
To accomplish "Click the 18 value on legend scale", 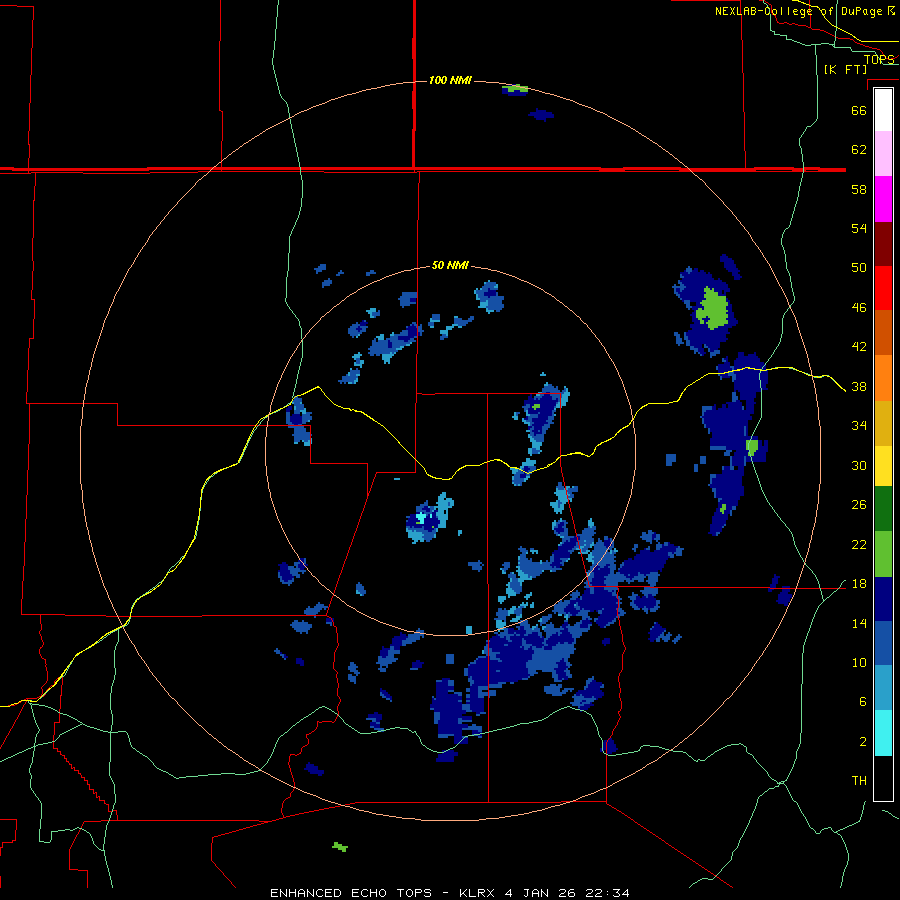I will 859,584.
